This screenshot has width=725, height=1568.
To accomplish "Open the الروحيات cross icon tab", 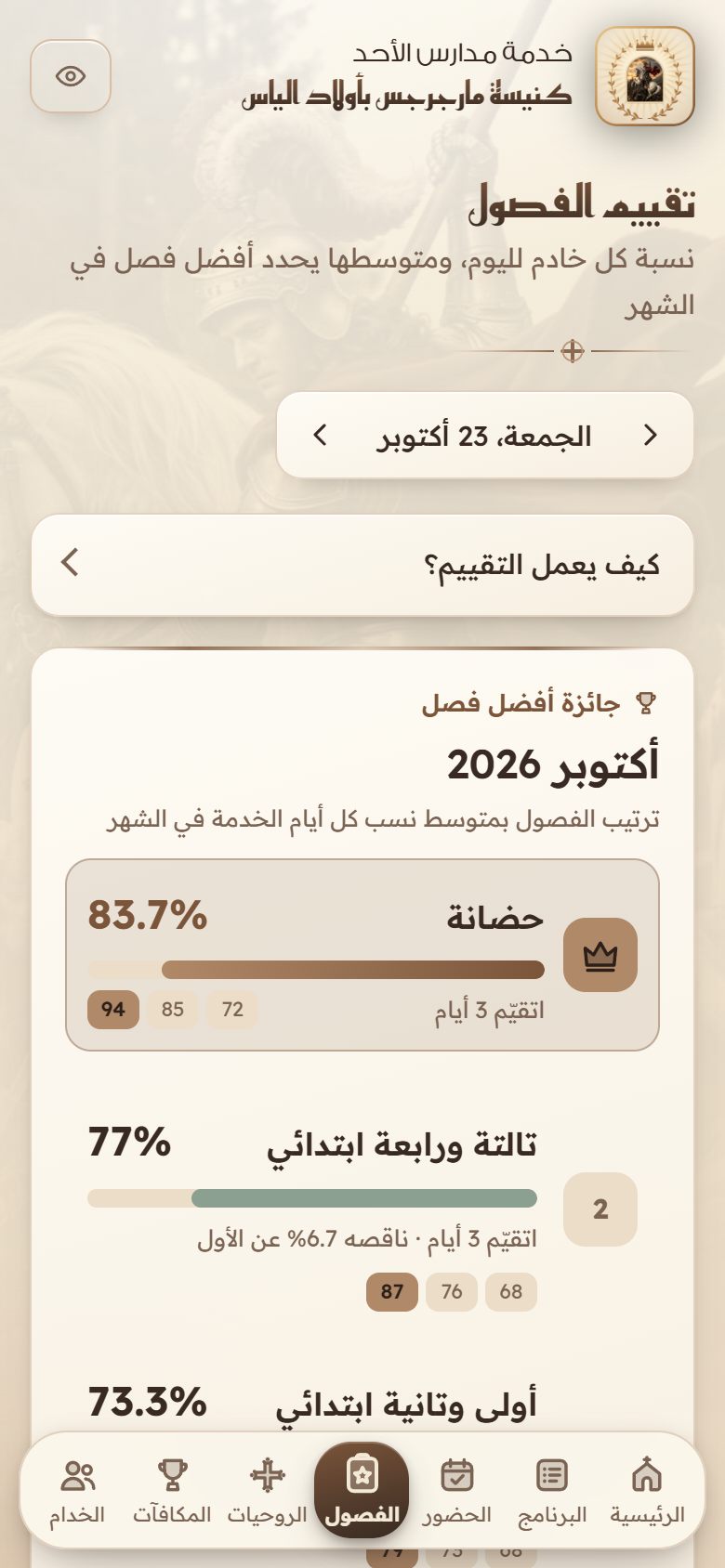I will point(268,1475).
